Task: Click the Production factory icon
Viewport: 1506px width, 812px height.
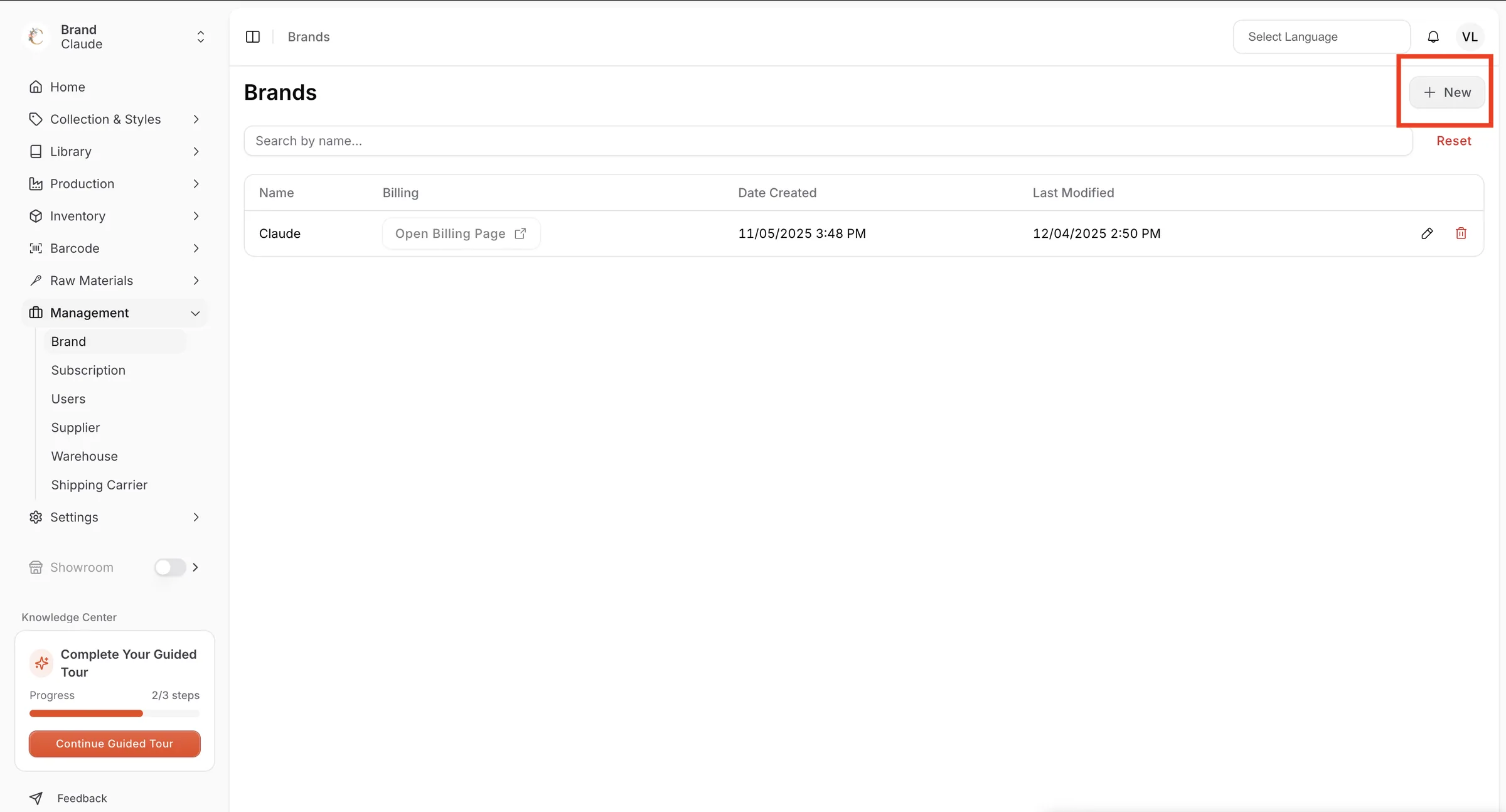Action: pyautogui.click(x=36, y=184)
